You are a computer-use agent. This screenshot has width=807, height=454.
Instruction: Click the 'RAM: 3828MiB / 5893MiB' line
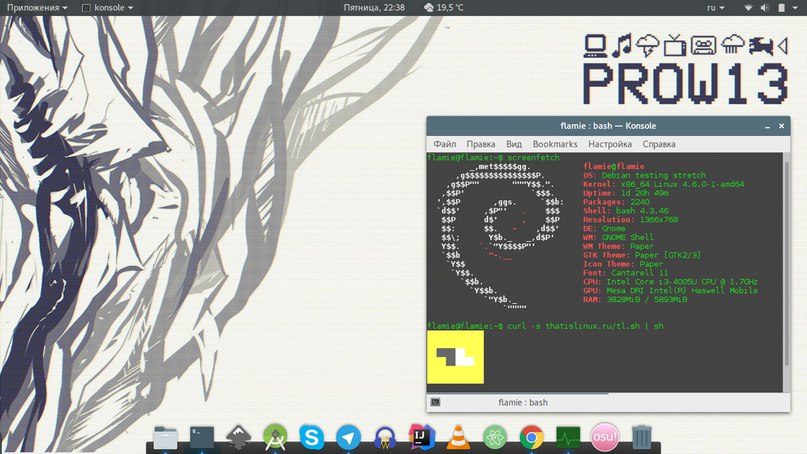point(635,300)
